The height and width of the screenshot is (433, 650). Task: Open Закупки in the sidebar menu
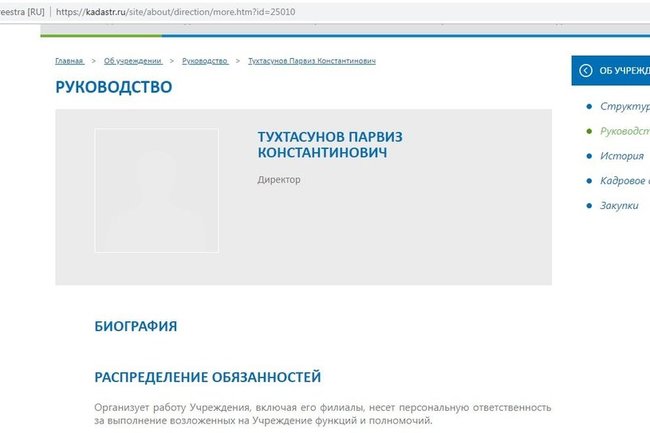click(619, 206)
